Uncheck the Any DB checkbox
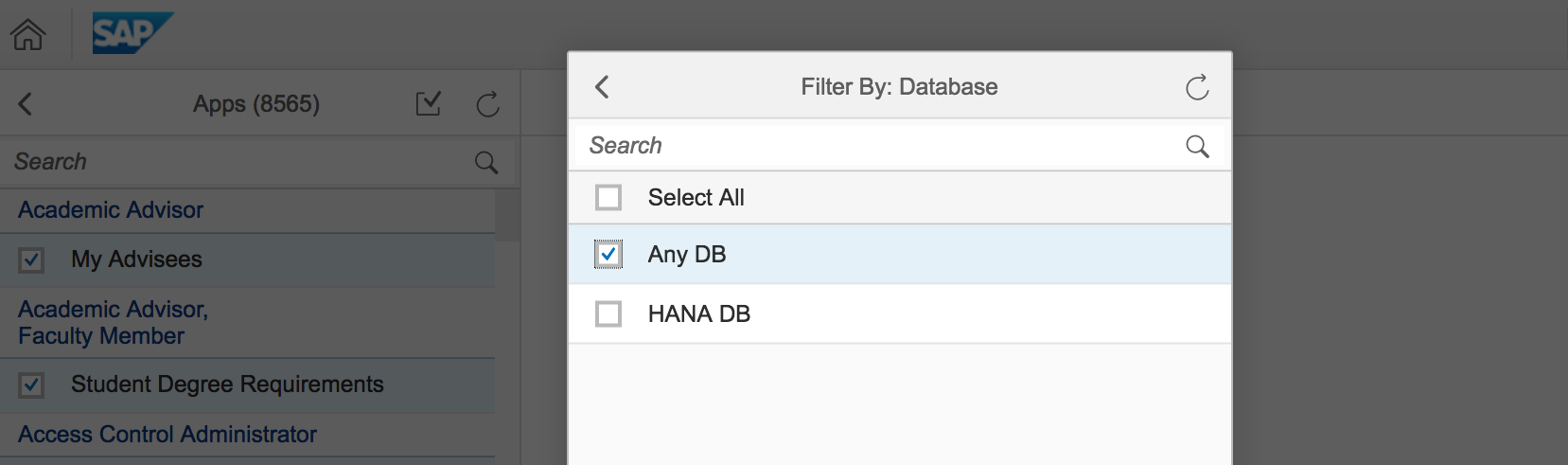Image resolution: width=1568 pixels, height=465 pixels. (608, 254)
